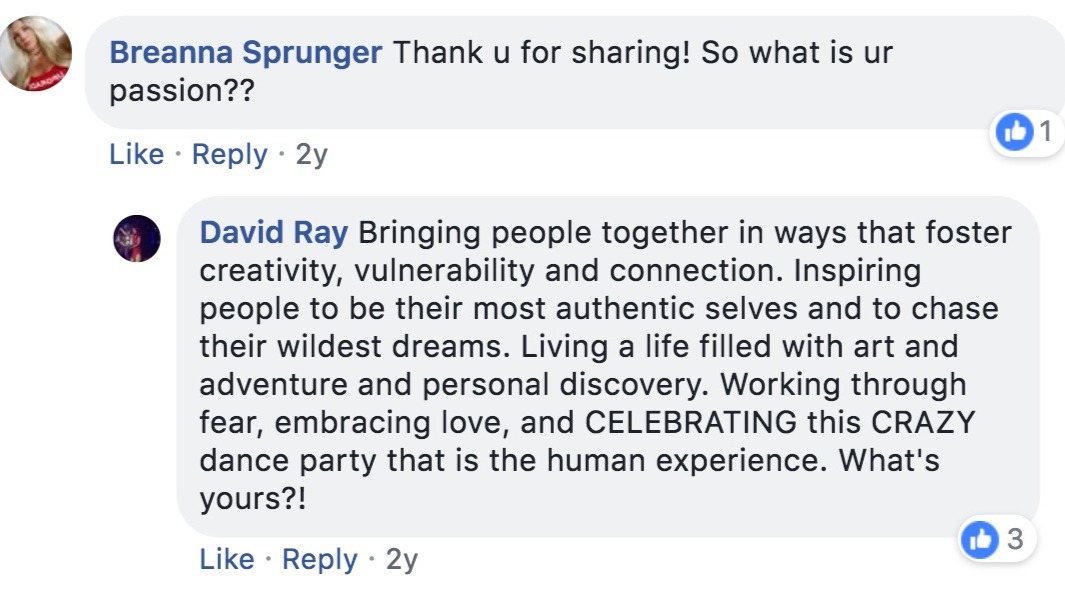
Task: Click the thumbs-up reaction icon on Breanna's comment
Action: click(x=1014, y=132)
